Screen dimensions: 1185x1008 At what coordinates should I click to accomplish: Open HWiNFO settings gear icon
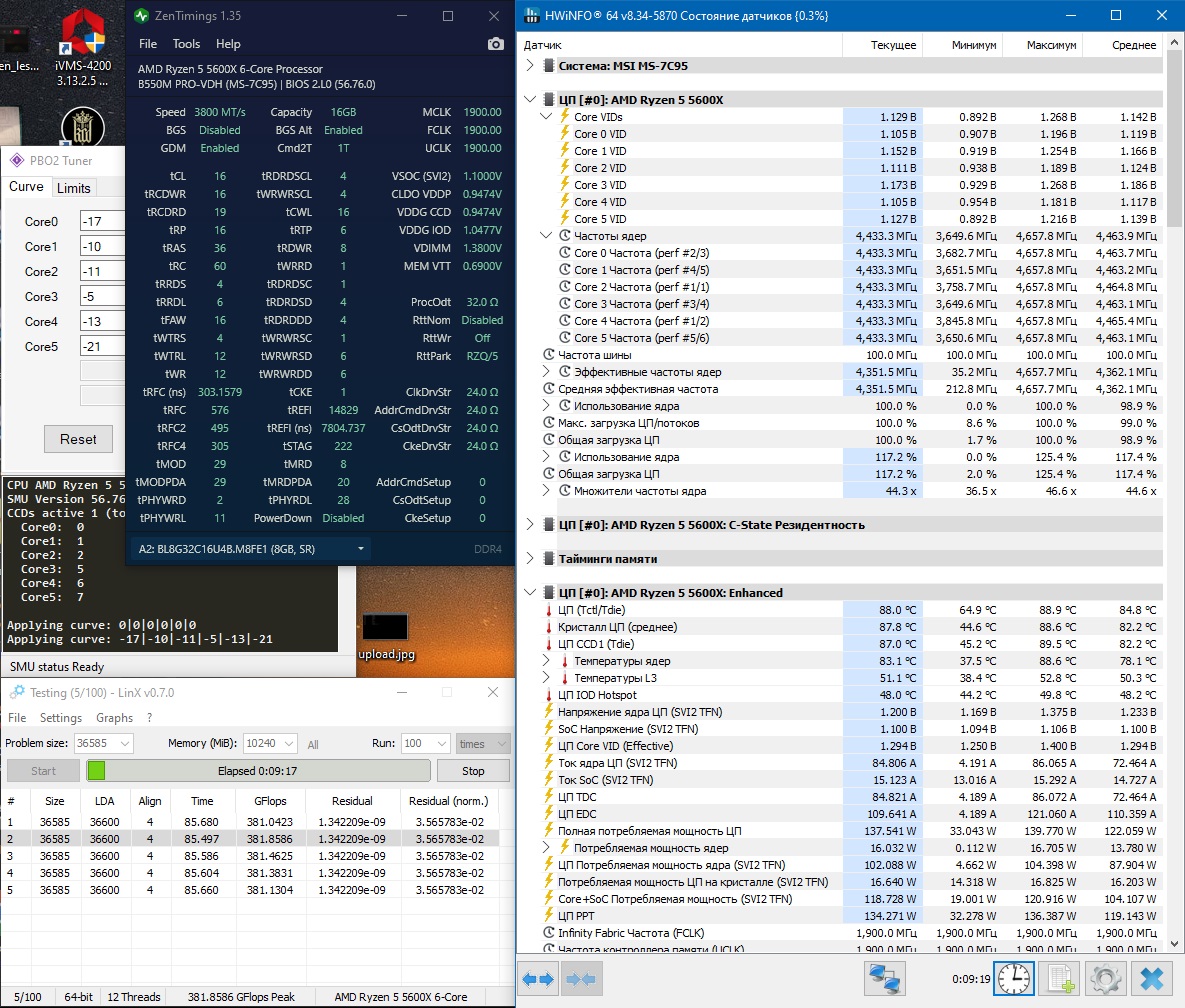point(1106,979)
